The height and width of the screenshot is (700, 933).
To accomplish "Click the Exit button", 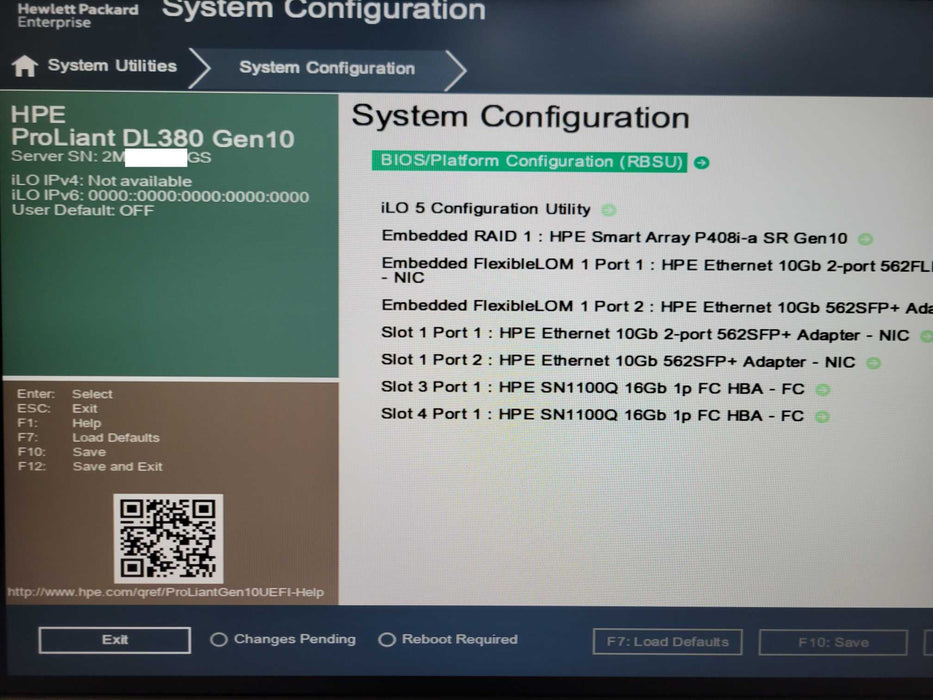I will pos(115,640).
